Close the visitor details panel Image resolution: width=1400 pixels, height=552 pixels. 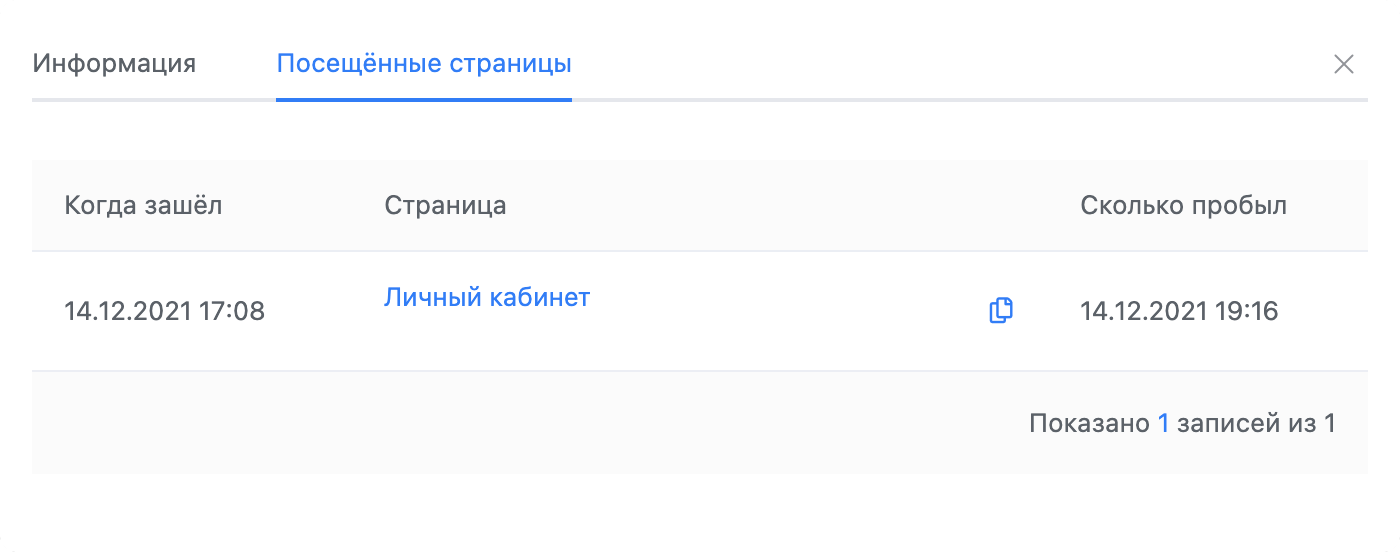[x=1344, y=65]
